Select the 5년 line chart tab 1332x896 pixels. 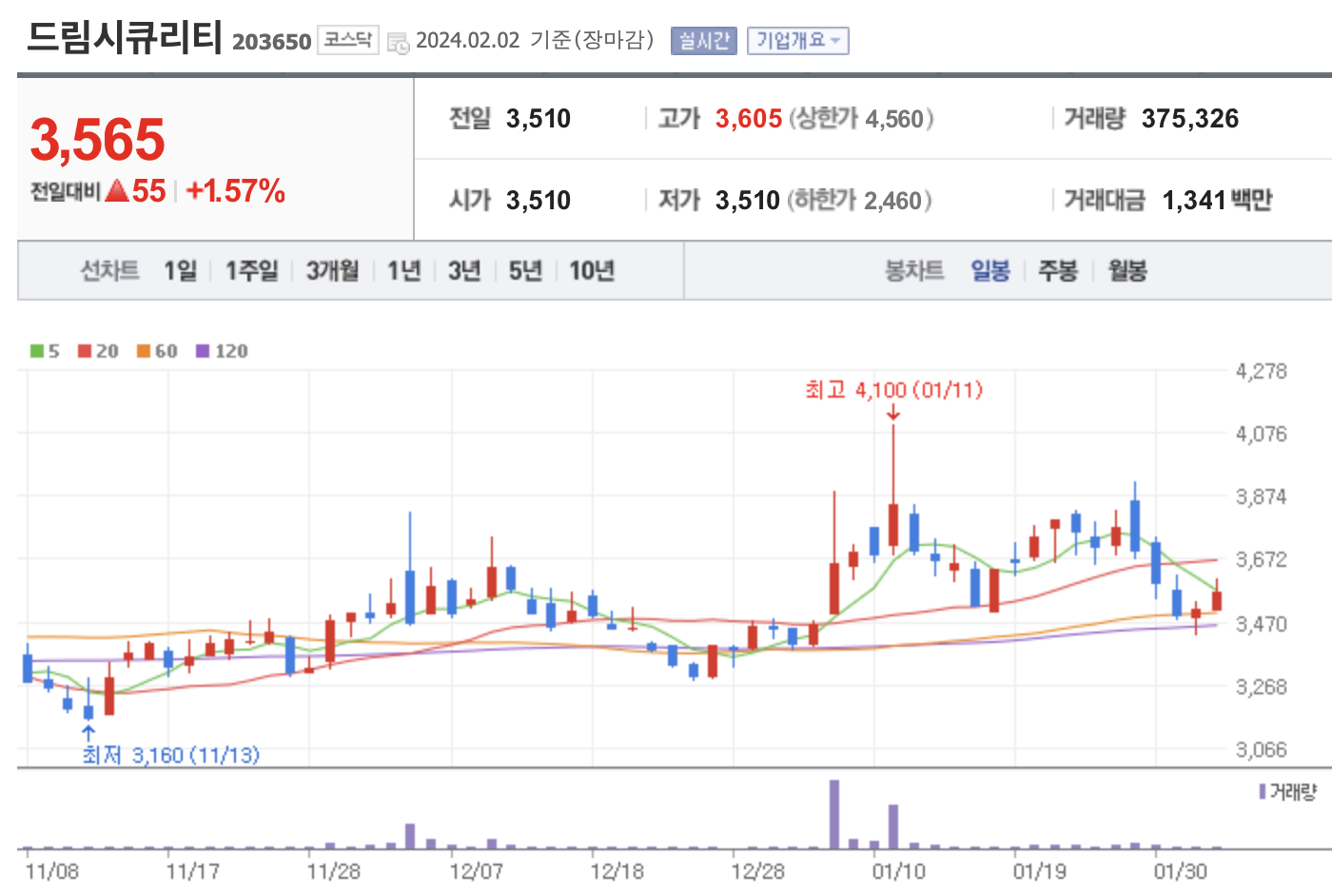pyautogui.click(x=525, y=271)
